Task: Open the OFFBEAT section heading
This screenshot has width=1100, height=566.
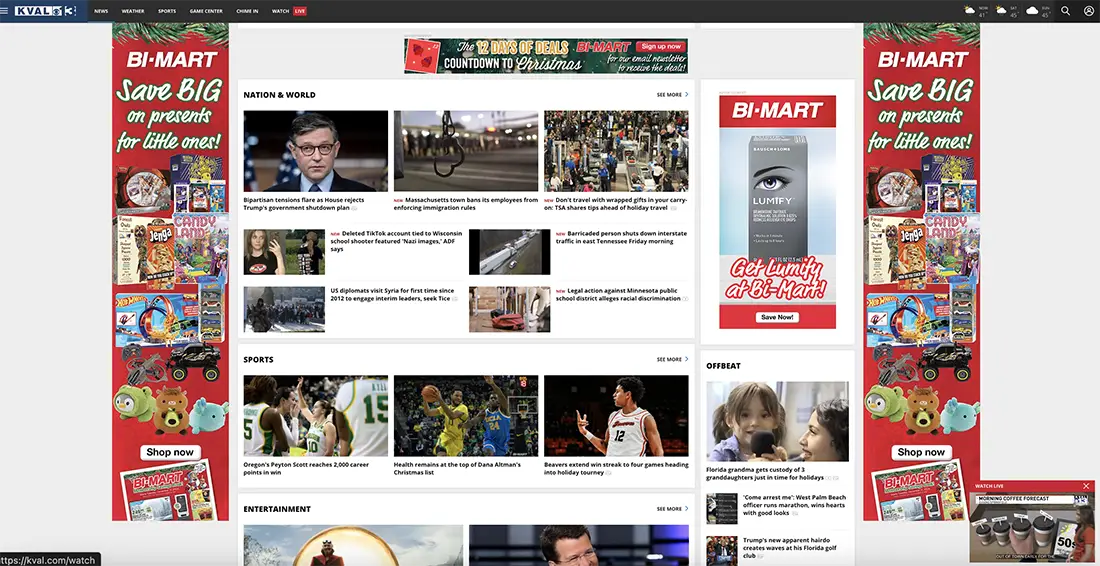Action: coord(723,365)
